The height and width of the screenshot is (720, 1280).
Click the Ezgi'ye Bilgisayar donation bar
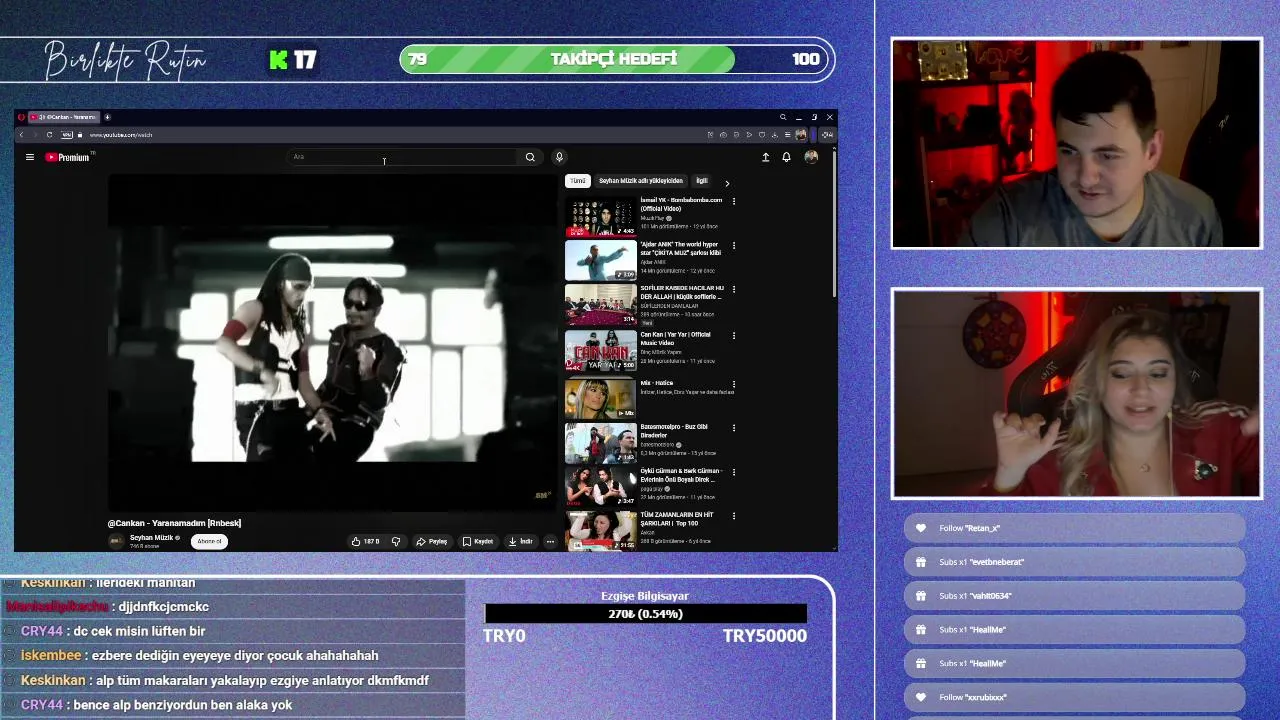645,614
